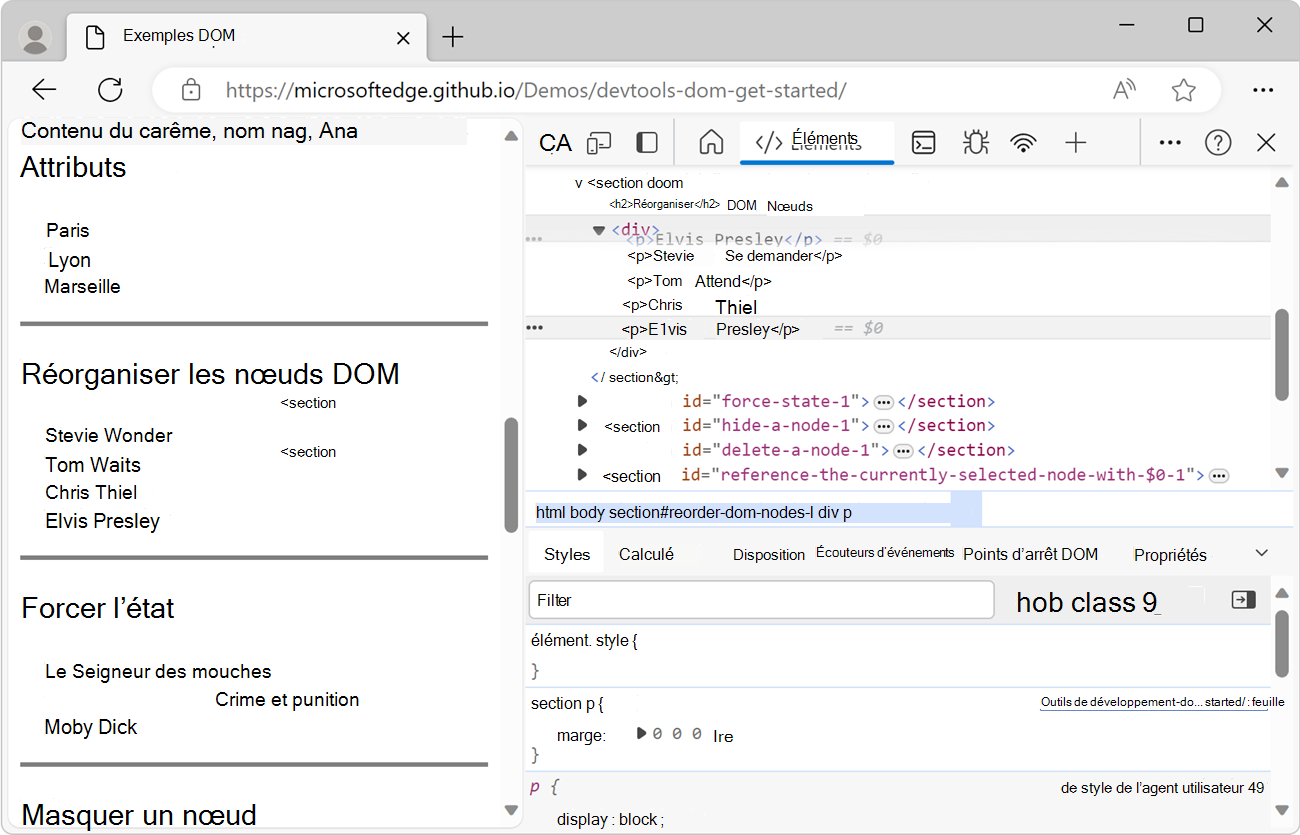Open the Network tool wifi icon
This screenshot has width=1300, height=835.
[x=1023, y=143]
